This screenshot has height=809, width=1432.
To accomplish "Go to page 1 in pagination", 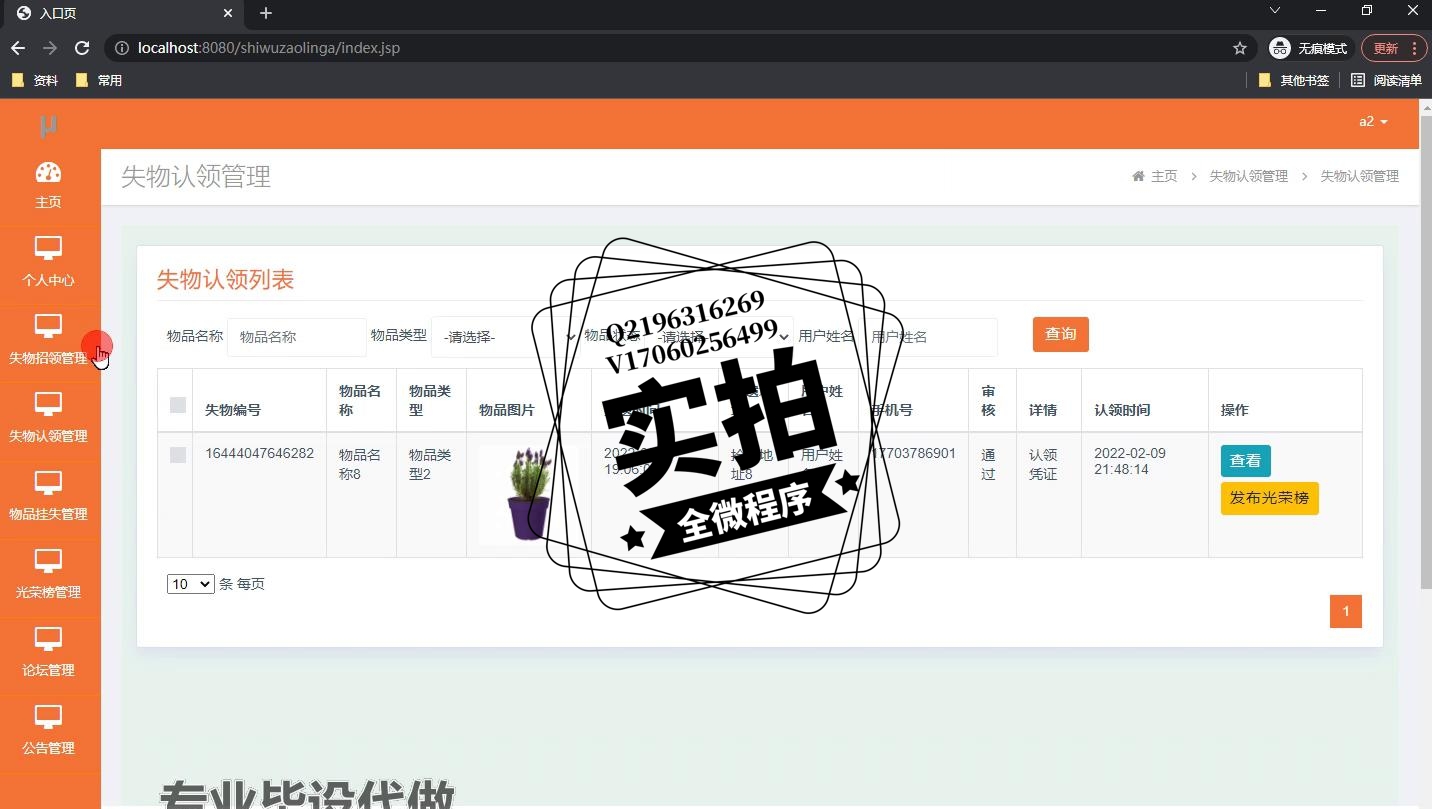I will click(x=1346, y=611).
